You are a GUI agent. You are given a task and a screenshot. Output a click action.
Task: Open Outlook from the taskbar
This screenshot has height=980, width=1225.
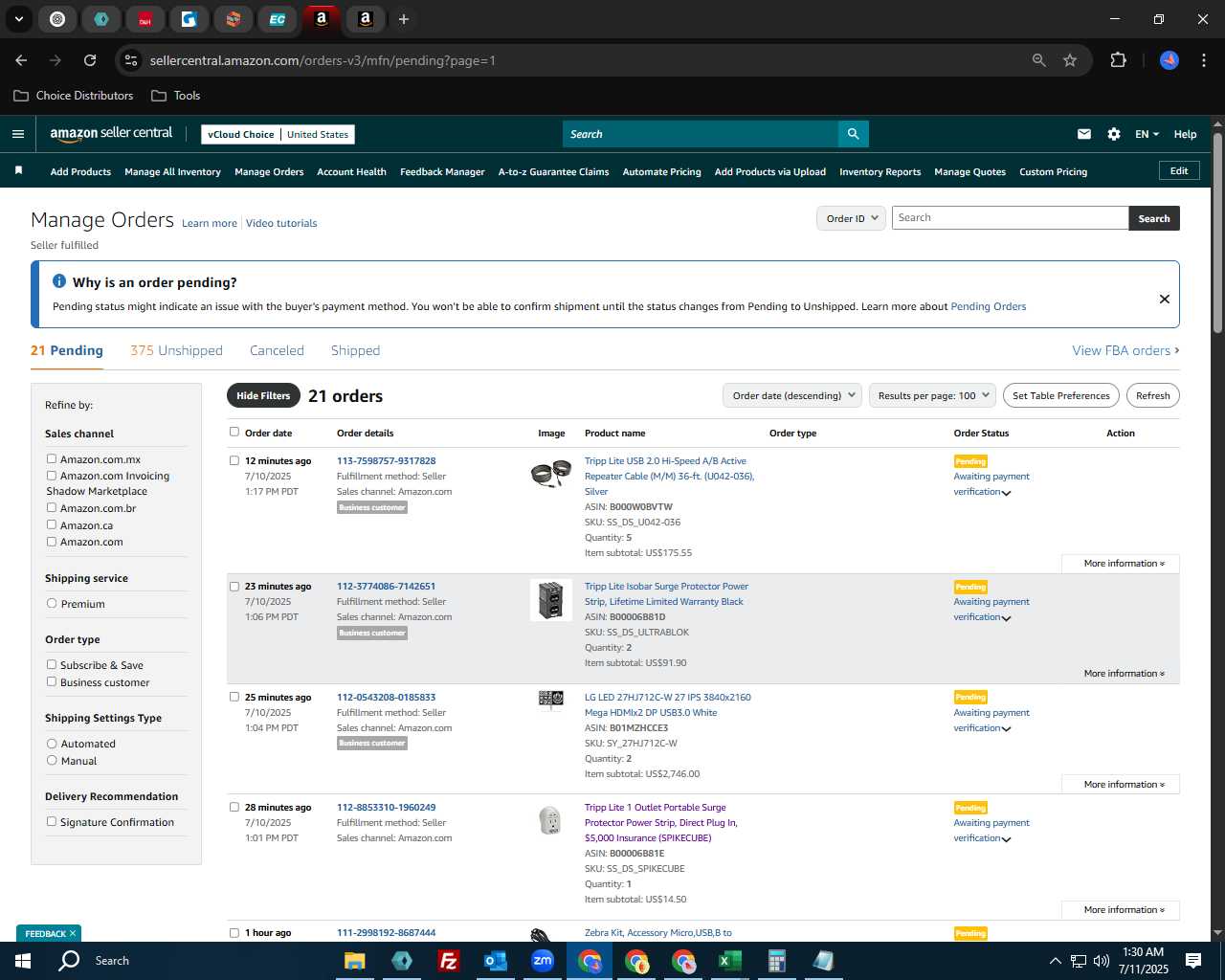click(x=495, y=961)
